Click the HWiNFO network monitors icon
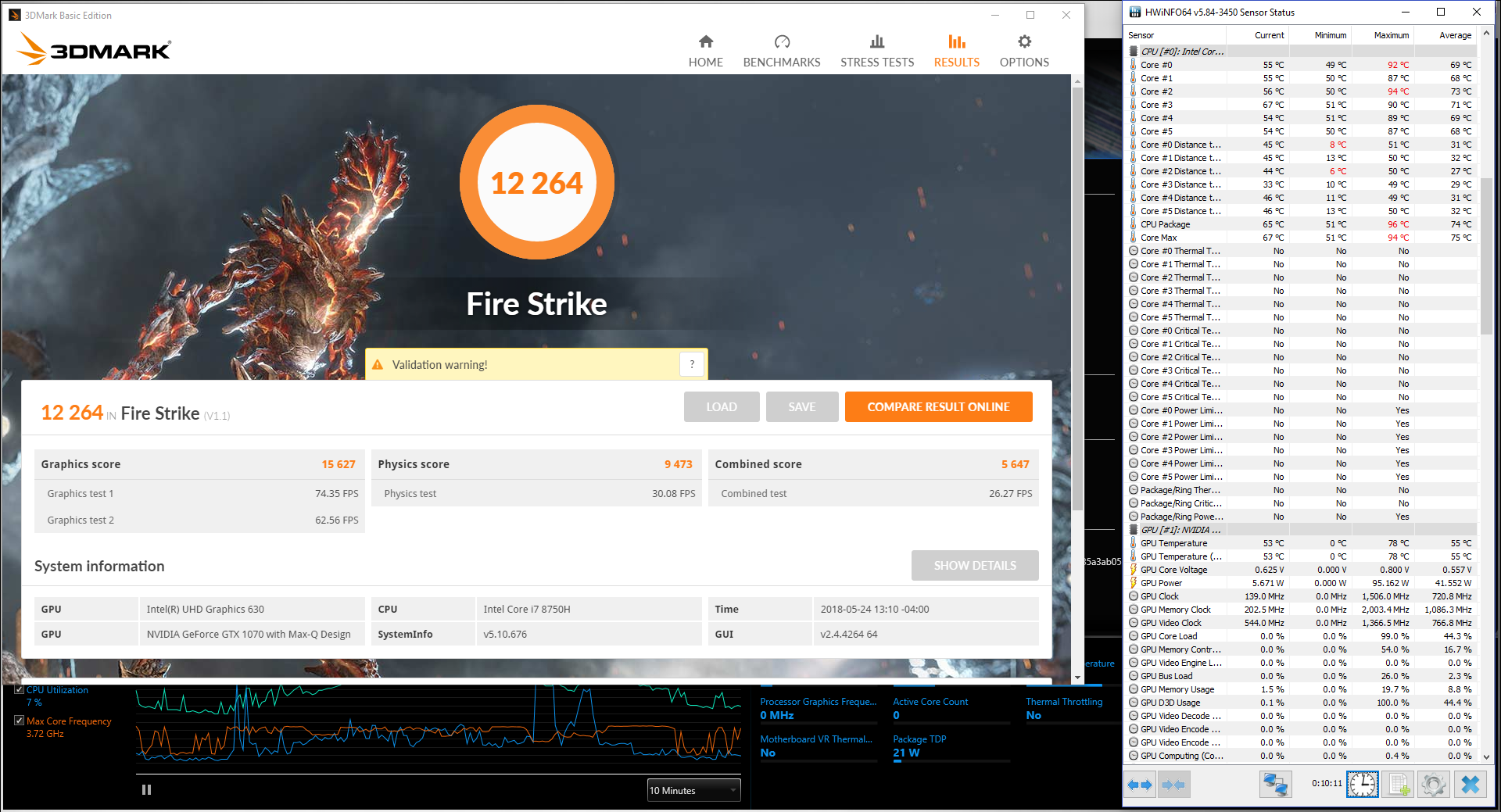This screenshot has height=812, width=1501. click(1276, 785)
